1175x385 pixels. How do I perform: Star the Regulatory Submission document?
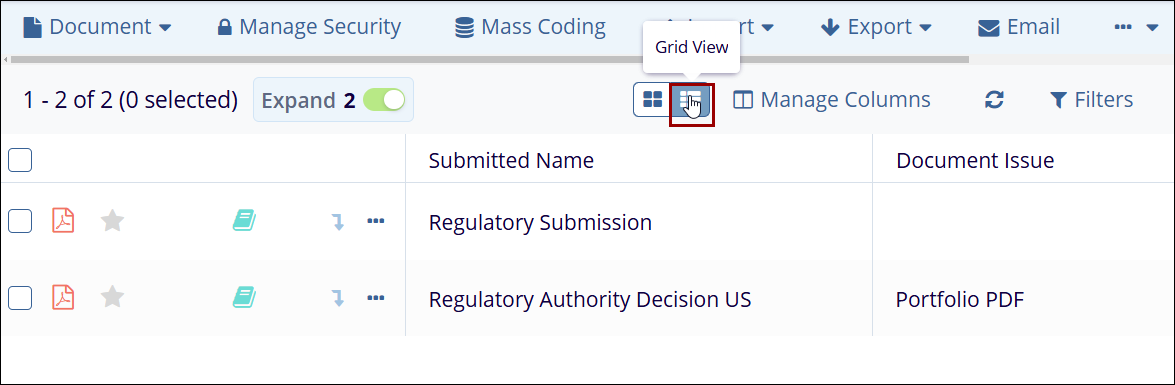point(112,221)
